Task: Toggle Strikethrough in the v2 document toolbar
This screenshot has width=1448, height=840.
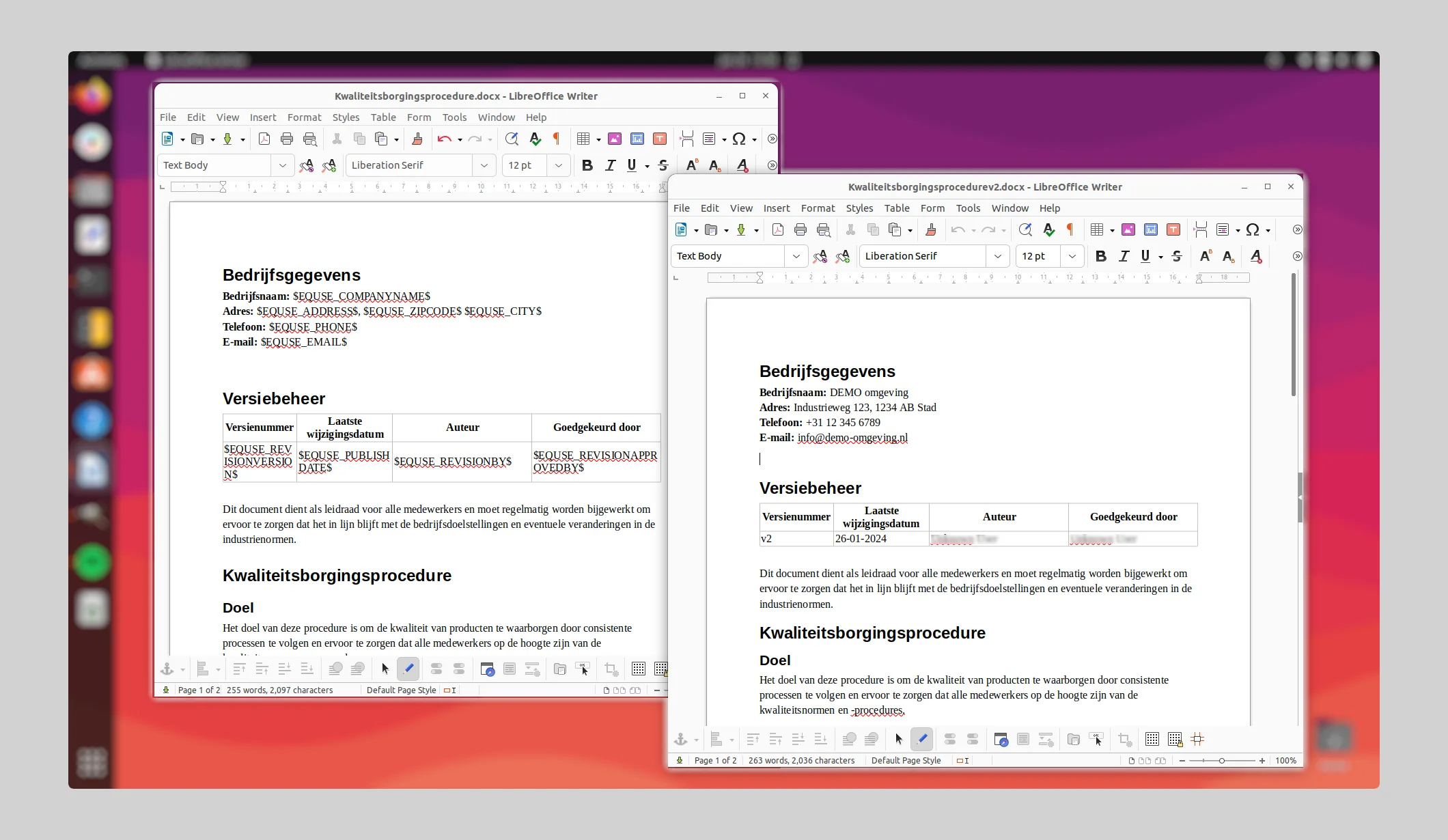Action: click(x=1176, y=256)
